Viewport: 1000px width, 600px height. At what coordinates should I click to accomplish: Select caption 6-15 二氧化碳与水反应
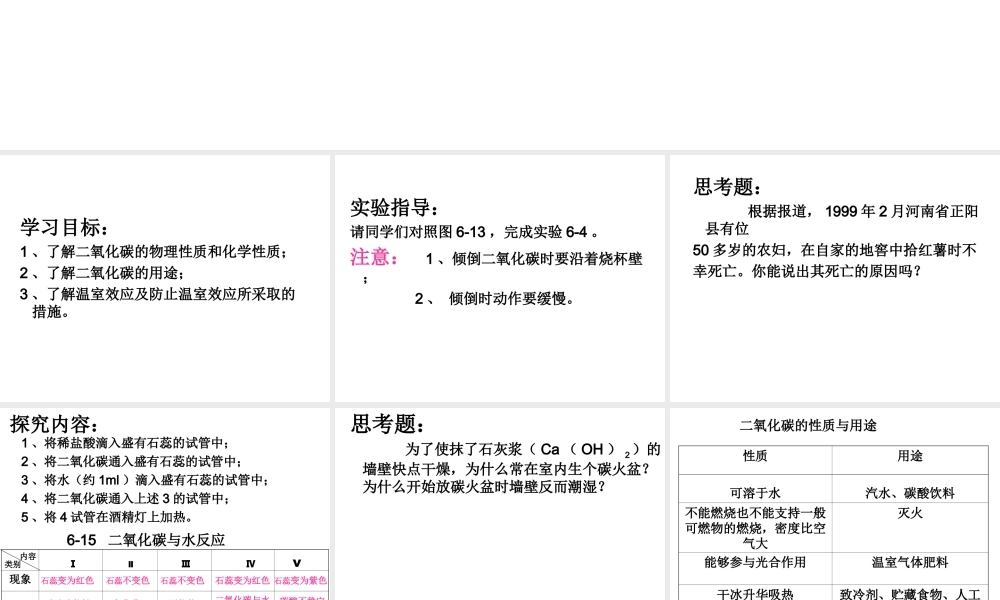[145, 540]
